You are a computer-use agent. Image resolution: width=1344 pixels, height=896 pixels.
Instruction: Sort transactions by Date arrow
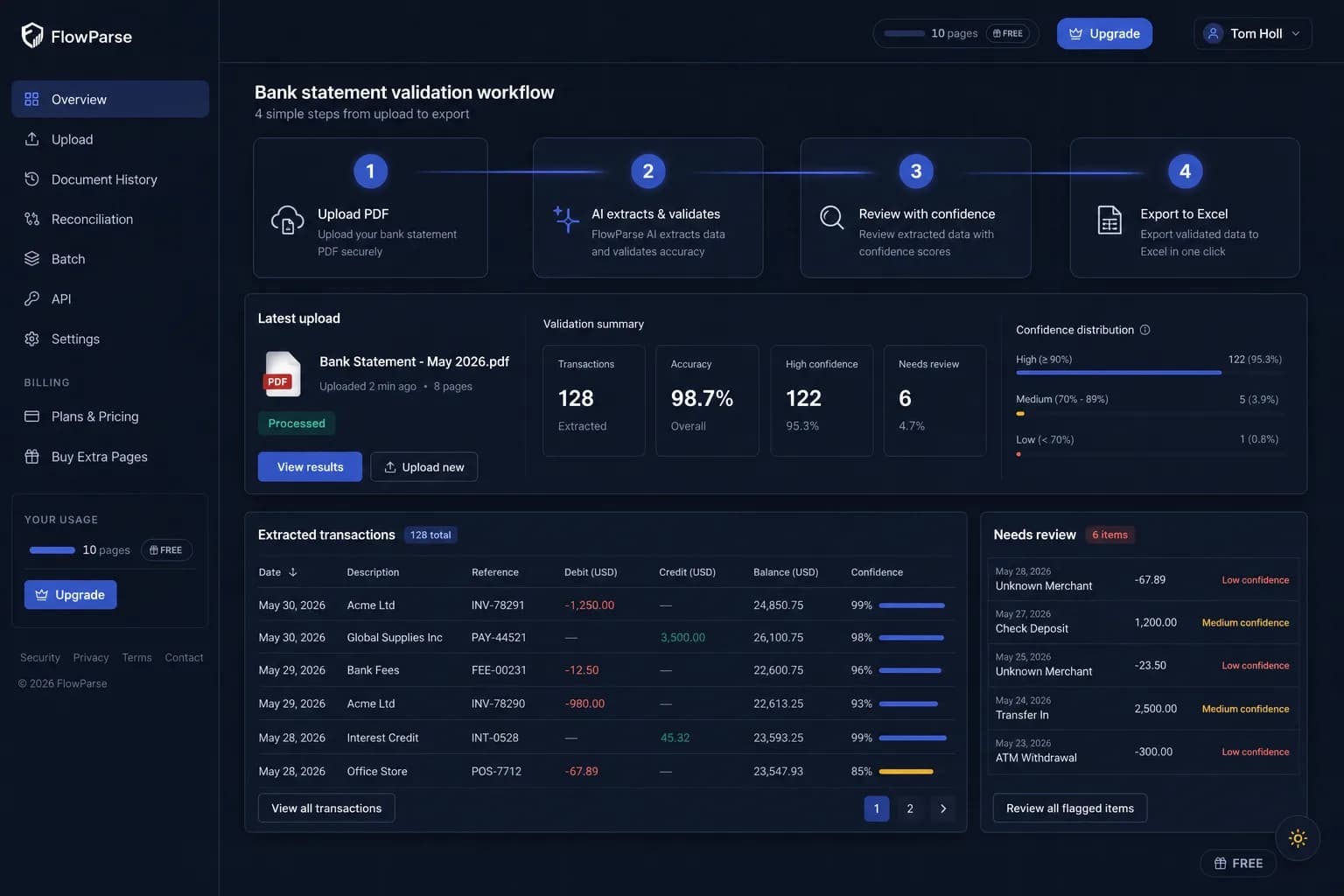[293, 572]
